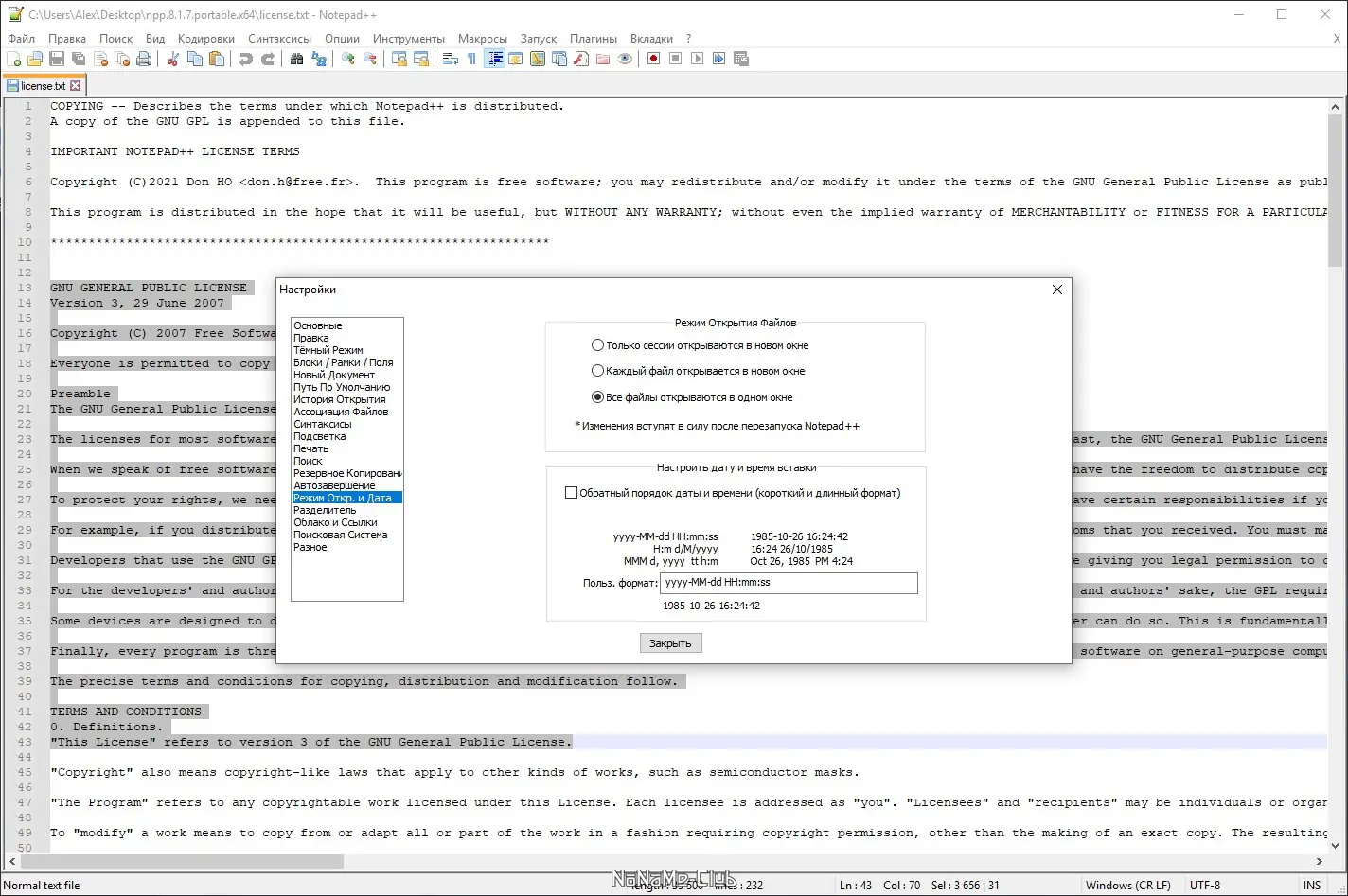Open the Кодировки menu

tap(206, 39)
